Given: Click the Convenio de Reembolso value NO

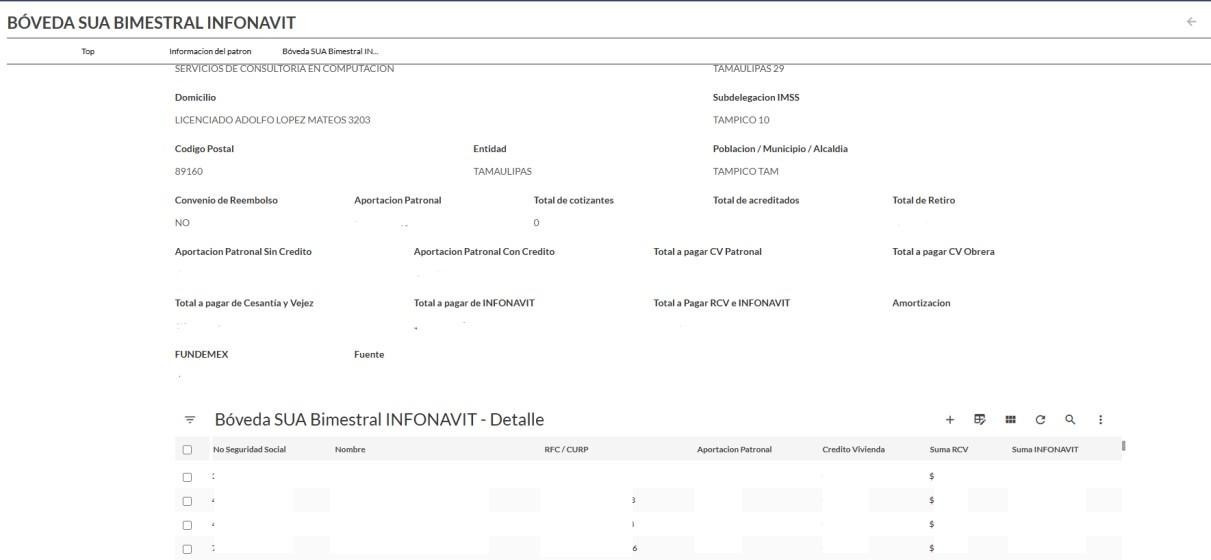Looking at the screenshot, I should click(x=182, y=222).
